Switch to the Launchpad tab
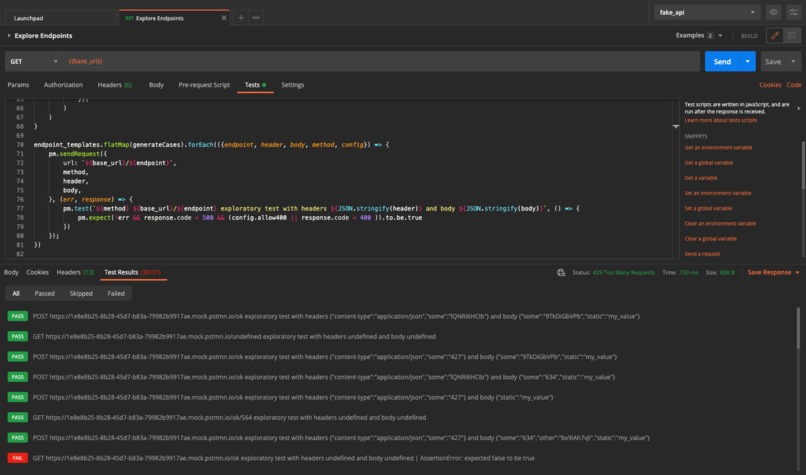Screen dimensions: 806x475 coord(60,18)
